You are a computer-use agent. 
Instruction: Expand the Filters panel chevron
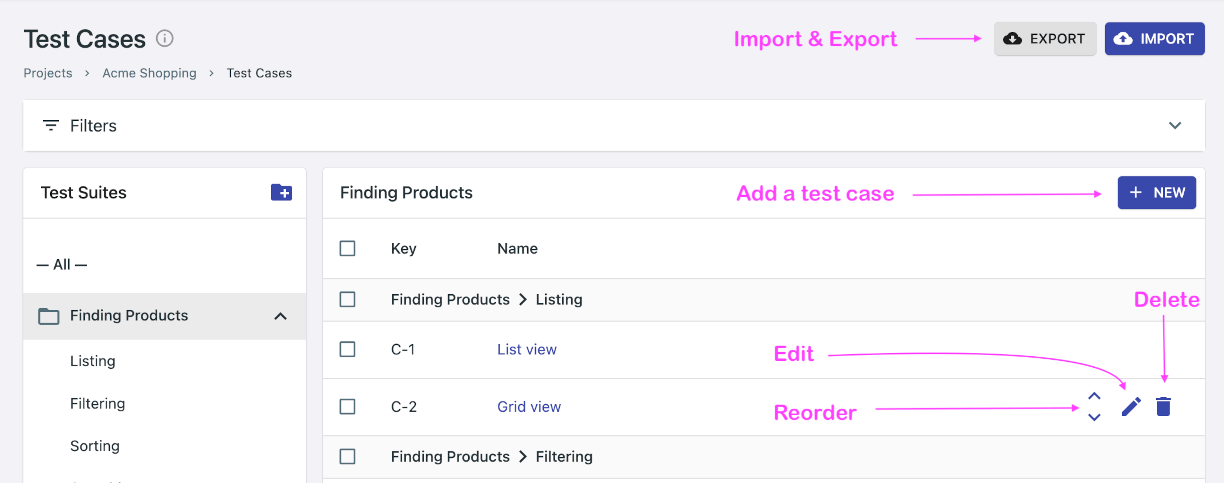pos(1175,126)
